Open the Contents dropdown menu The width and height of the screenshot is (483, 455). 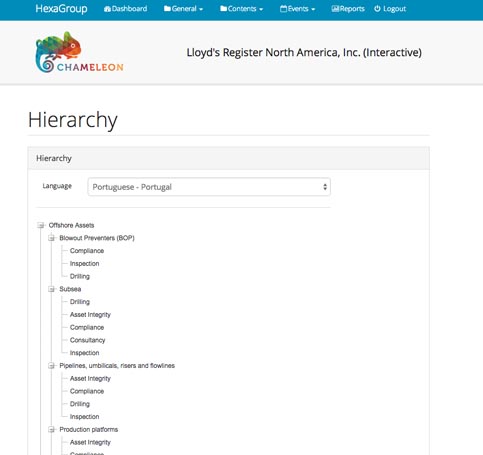tap(241, 9)
